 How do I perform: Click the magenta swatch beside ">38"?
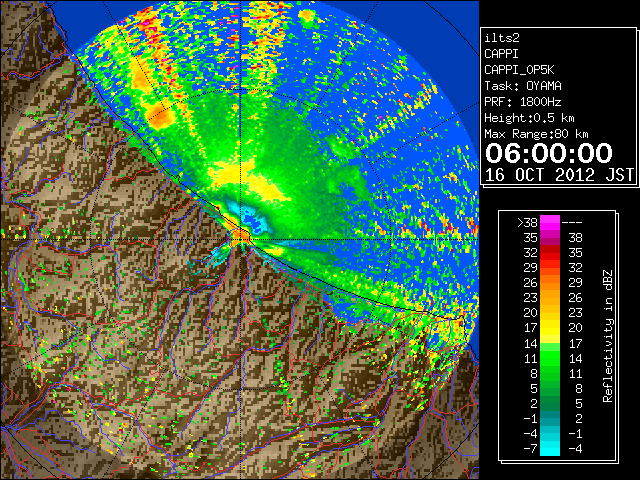(550, 222)
